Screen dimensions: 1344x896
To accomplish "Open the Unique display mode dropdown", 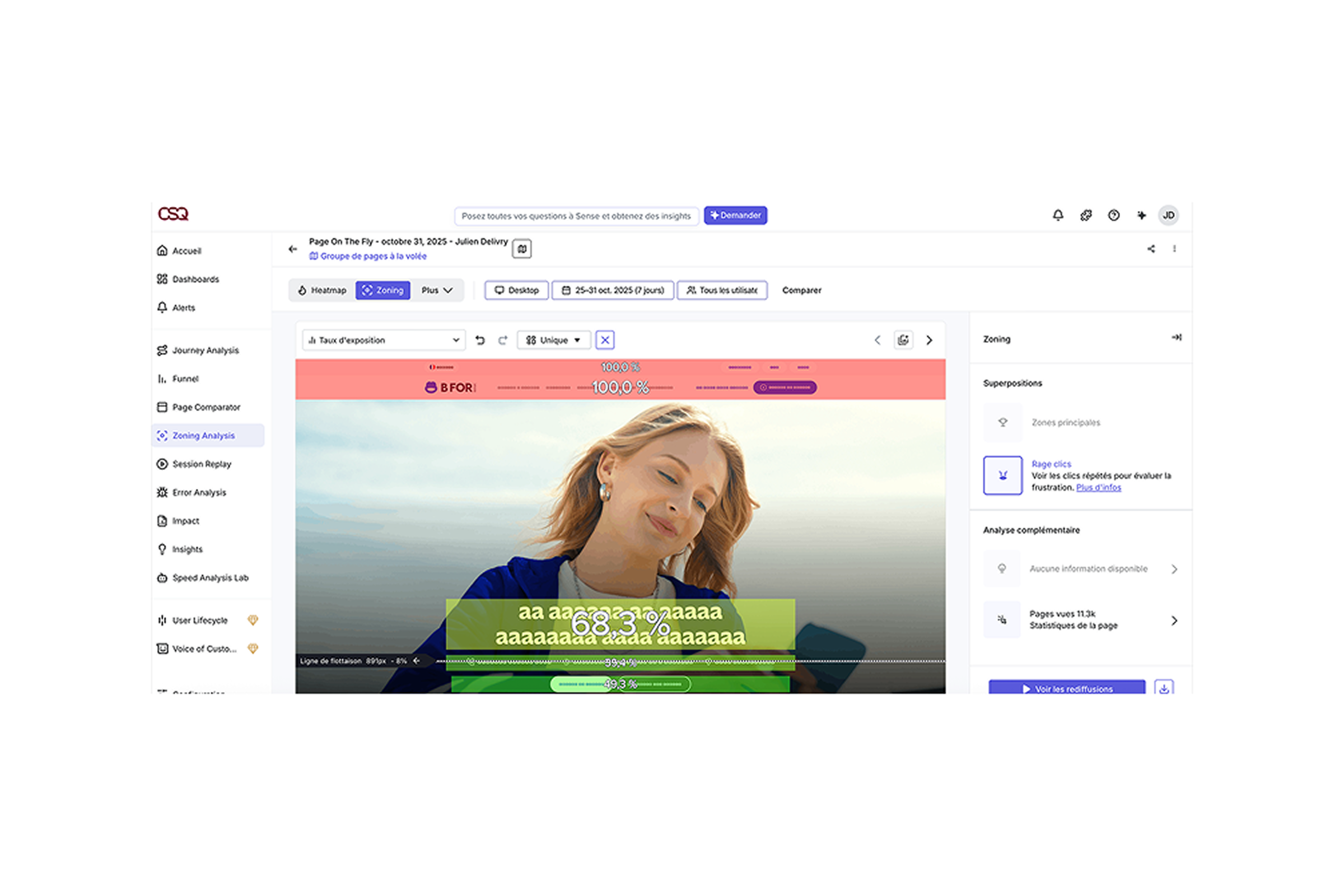I will pyautogui.click(x=553, y=340).
